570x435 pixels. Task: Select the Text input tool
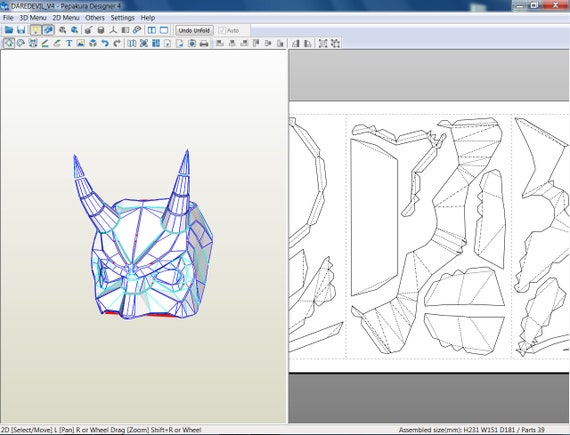[x=69, y=43]
